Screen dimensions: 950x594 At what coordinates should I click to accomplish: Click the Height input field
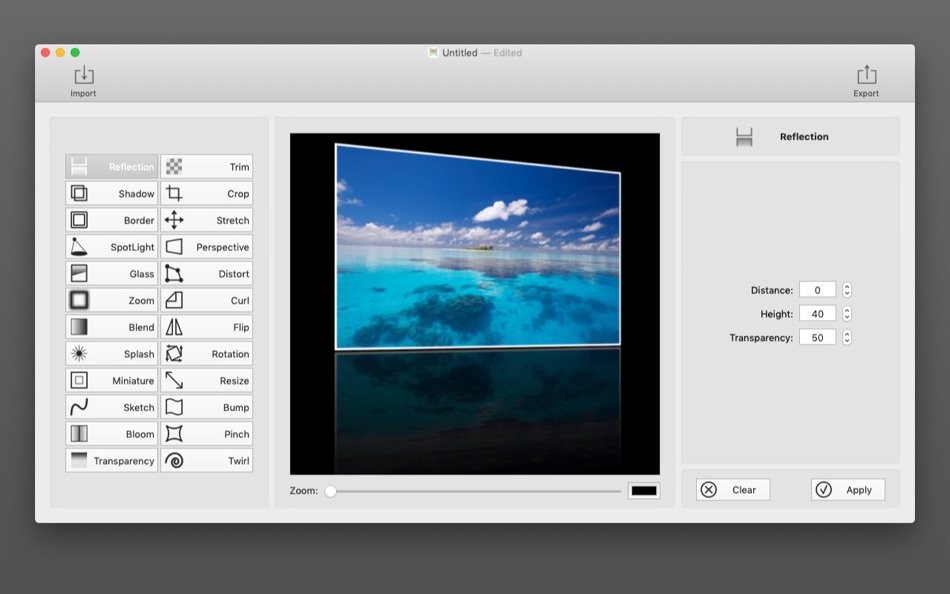(x=817, y=314)
